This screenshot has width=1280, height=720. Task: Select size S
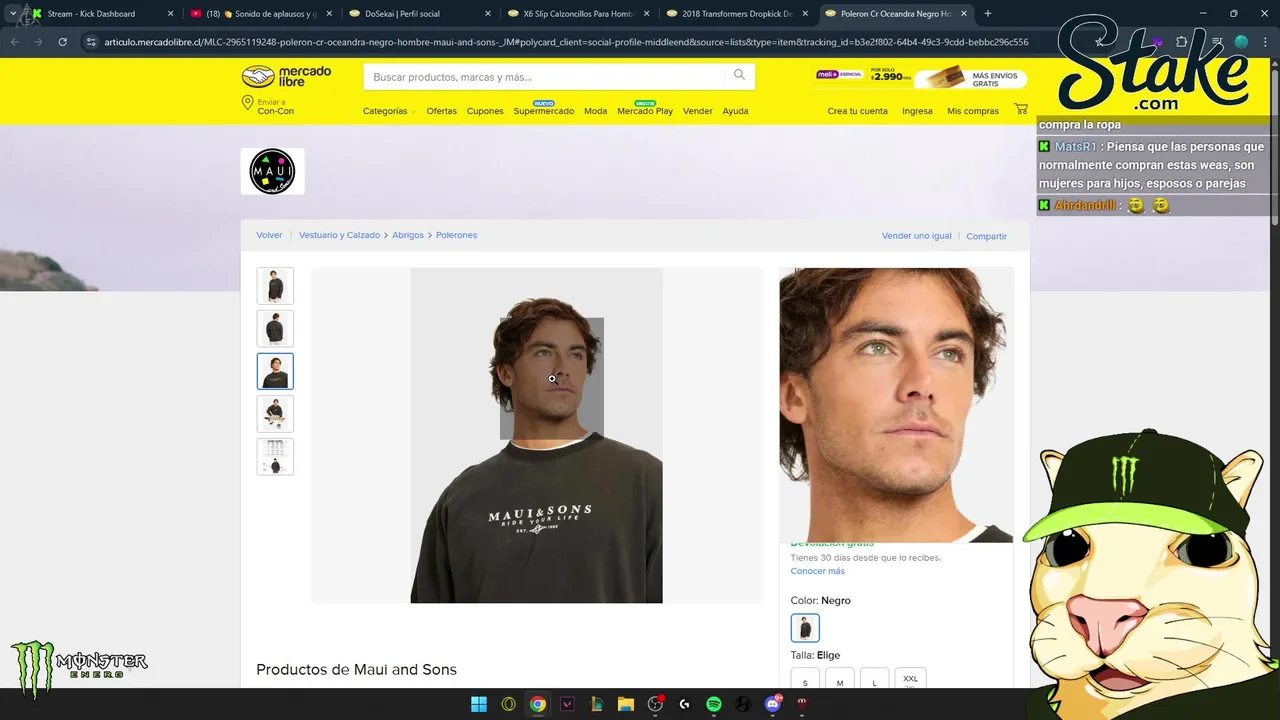(805, 679)
